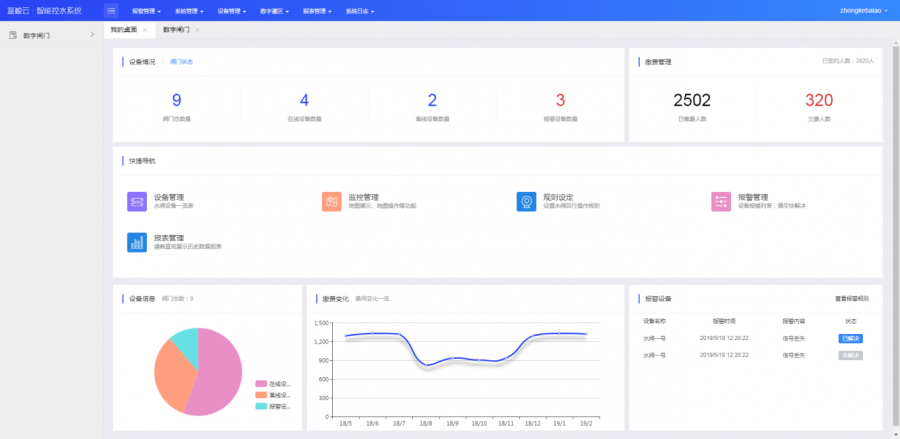Close the 我的桌面 tab
The width and height of the screenshot is (900, 439).
pyautogui.click(x=145, y=30)
